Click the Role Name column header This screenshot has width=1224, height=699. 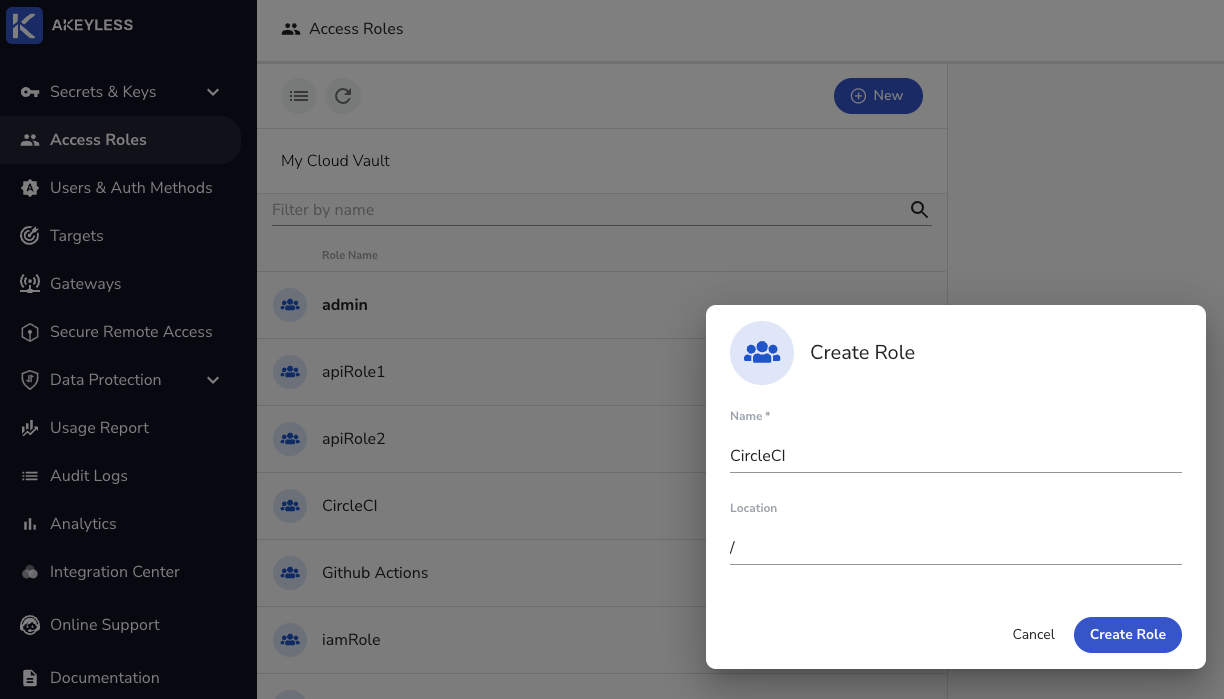(350, 255)
